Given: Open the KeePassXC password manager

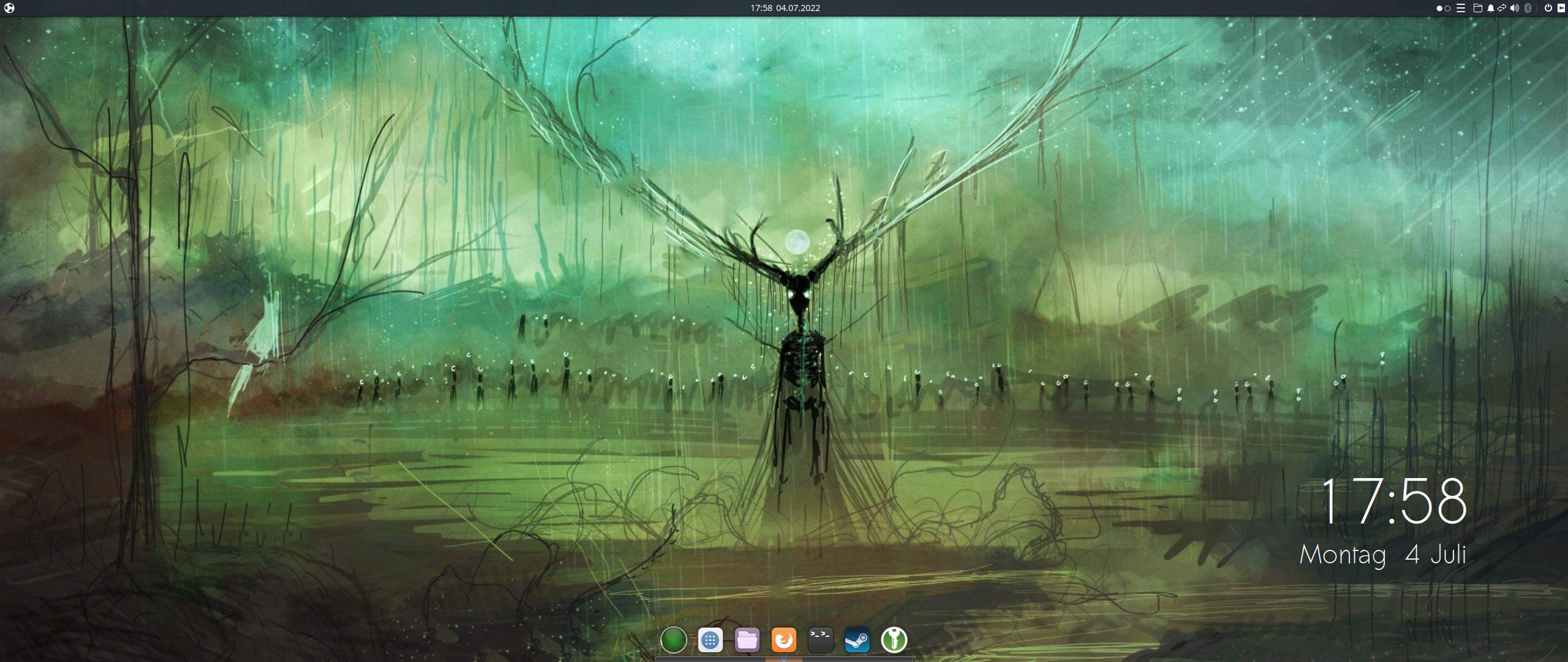Looking at the screenshot, I should click(895, 640).
